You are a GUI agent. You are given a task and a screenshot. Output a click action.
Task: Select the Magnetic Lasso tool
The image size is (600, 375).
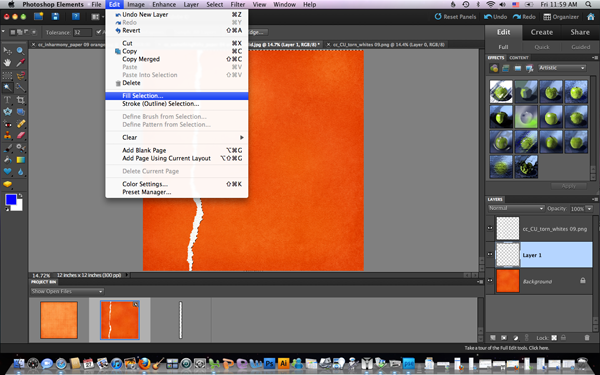(21, 75)
